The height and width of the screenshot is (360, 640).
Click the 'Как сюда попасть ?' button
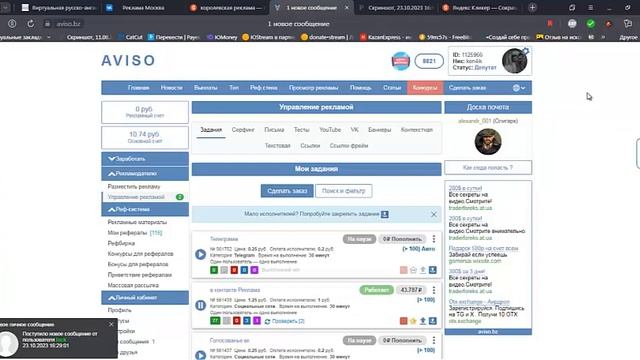[488, 168]
